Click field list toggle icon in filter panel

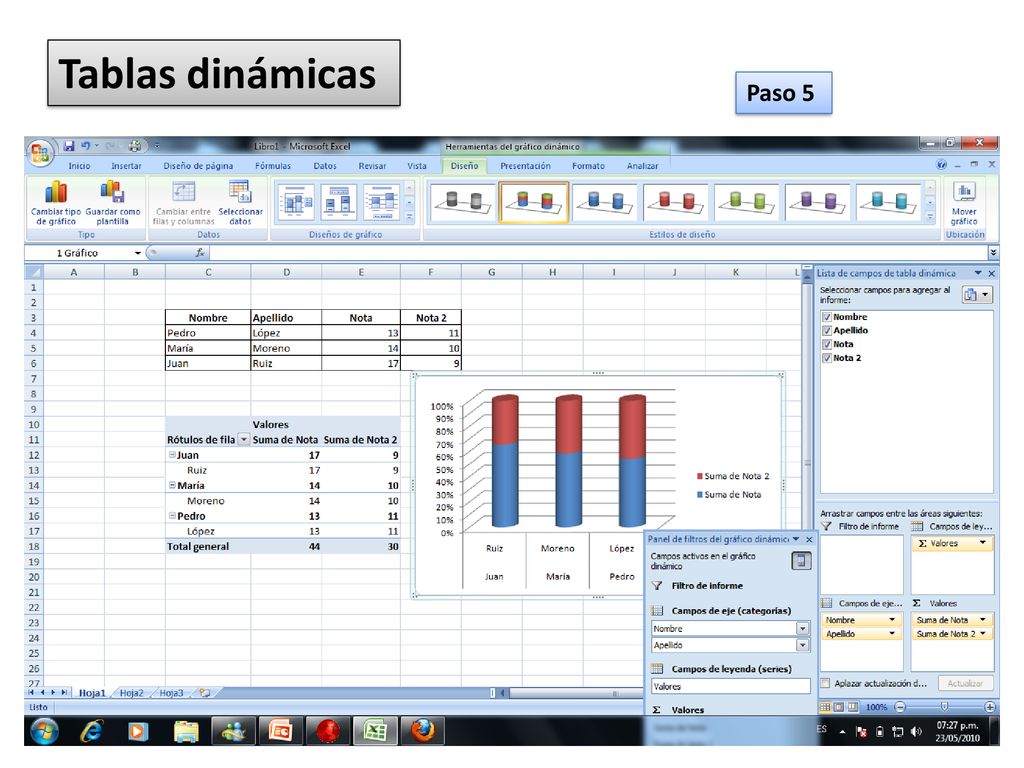point(801,560)
